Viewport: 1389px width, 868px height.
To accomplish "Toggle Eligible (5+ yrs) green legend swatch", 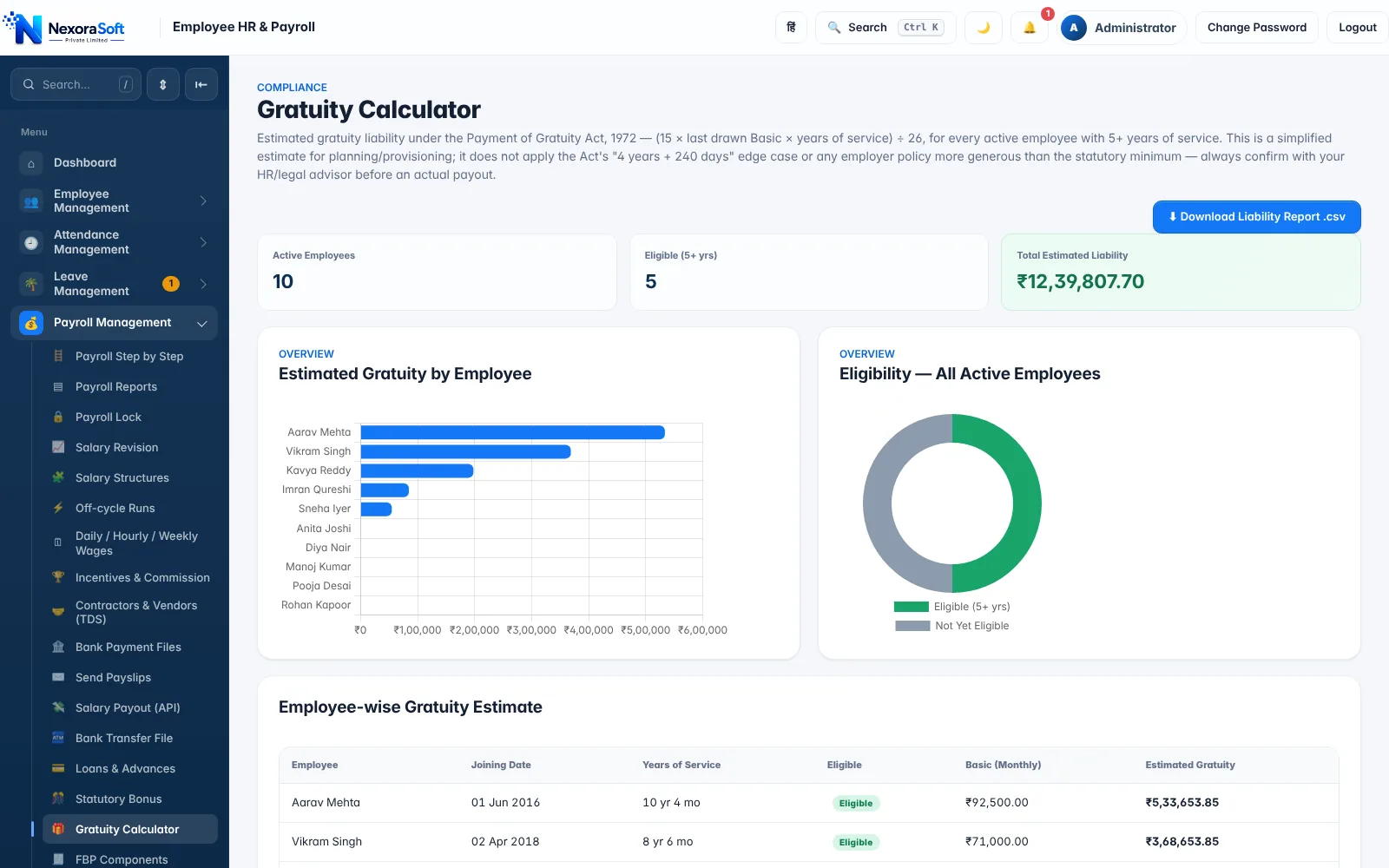I will point(912,607).
